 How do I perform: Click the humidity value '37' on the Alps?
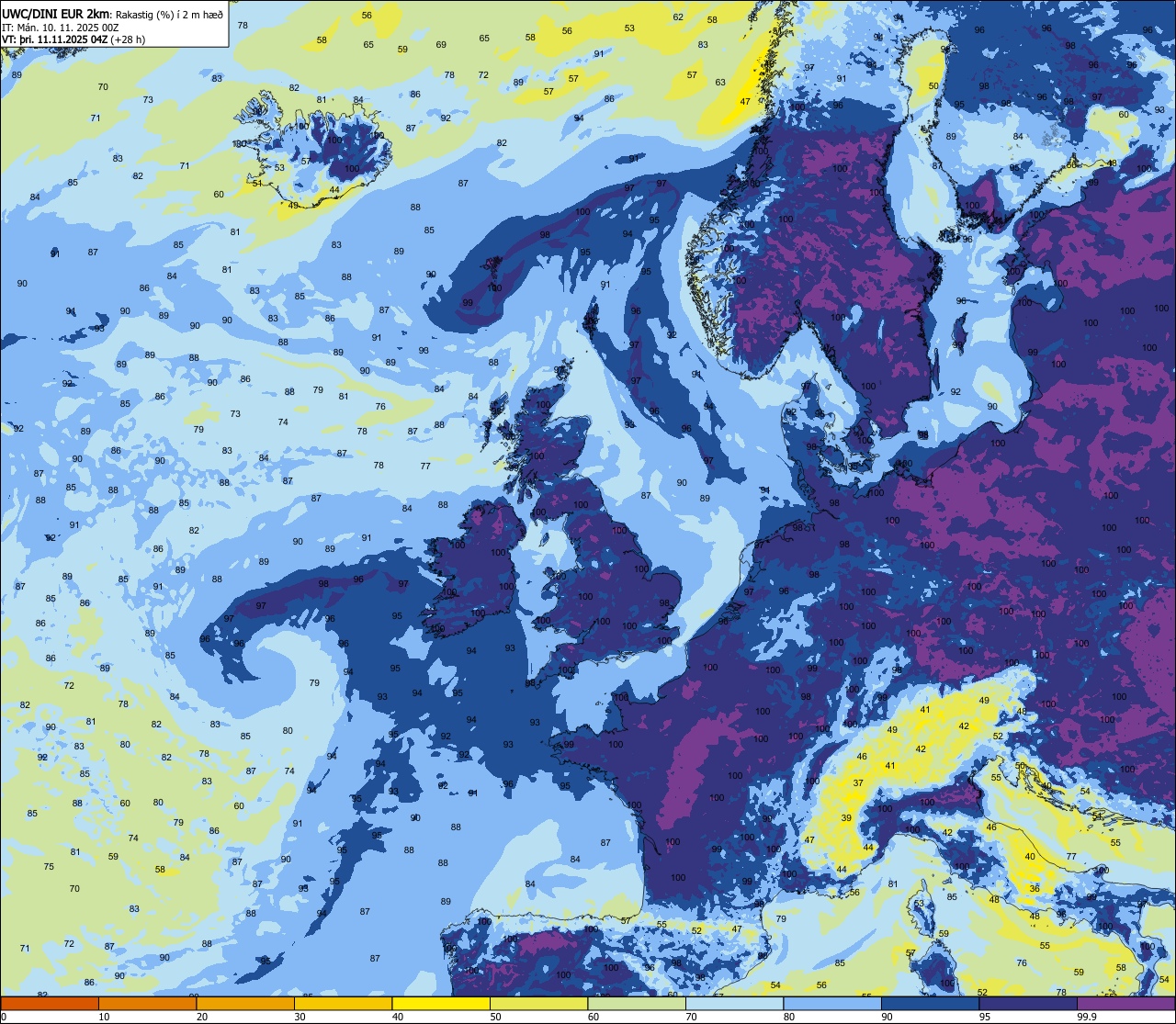858,783
